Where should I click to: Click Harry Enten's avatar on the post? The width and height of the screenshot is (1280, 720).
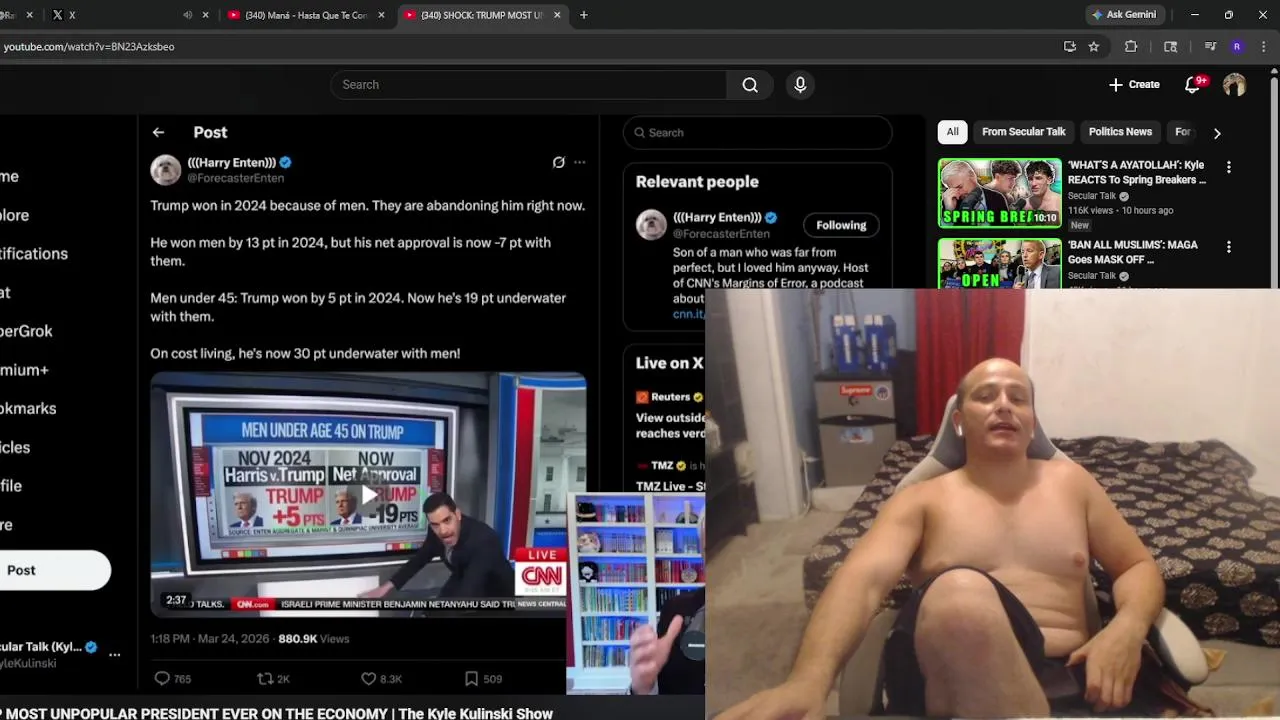pyautogui.click(x=165, y=170)
